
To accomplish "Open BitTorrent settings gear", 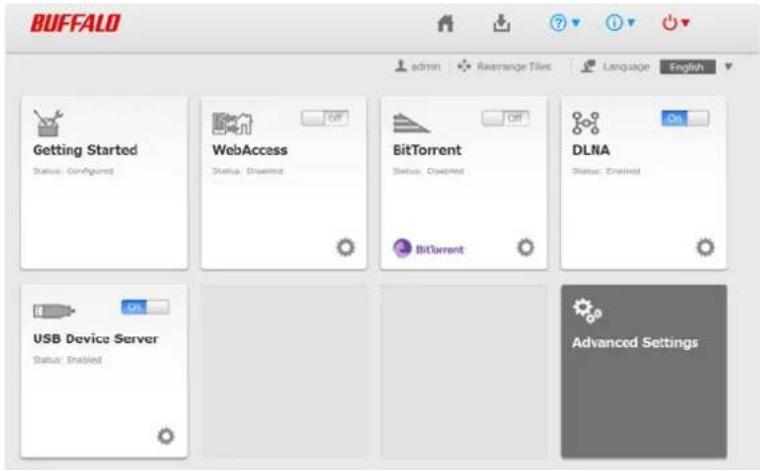I will click(x=525, y=248).
